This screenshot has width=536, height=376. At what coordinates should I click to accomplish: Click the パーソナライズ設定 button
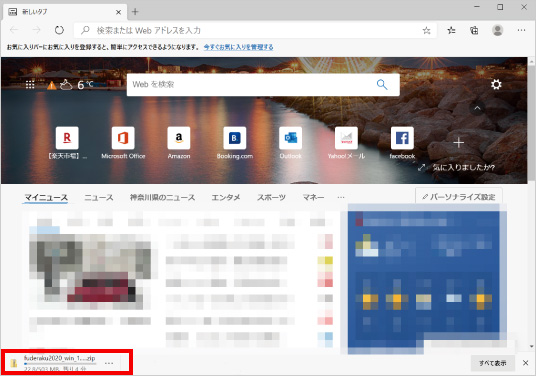coord(459,197)
